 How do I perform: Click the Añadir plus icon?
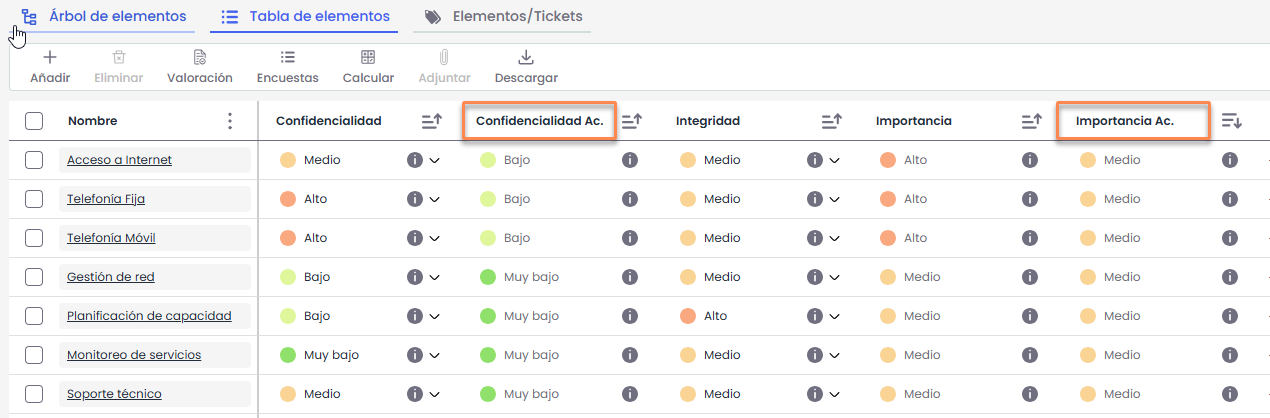coord(50,58)
